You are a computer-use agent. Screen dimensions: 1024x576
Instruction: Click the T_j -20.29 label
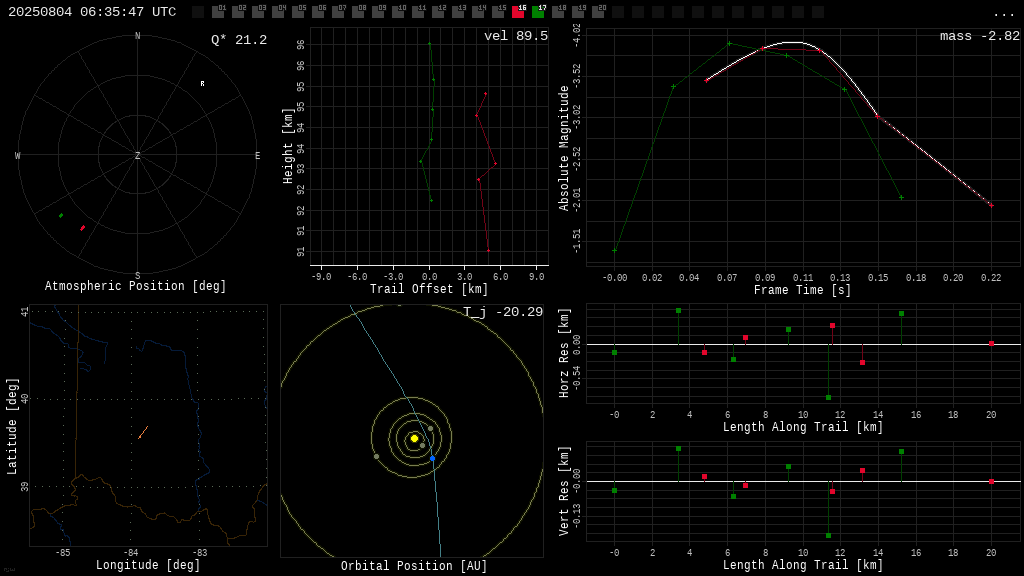[503, 312]
